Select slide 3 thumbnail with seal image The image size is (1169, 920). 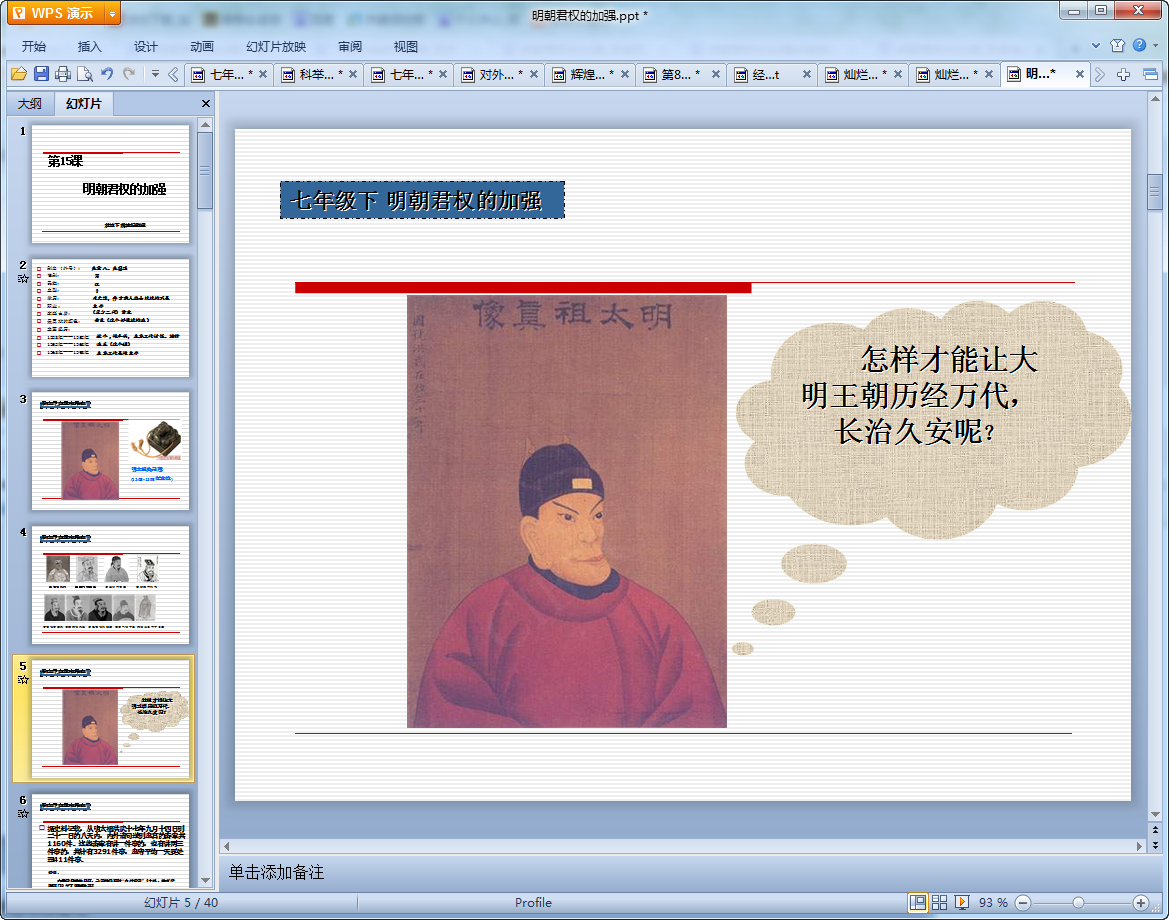click(110, 451)
